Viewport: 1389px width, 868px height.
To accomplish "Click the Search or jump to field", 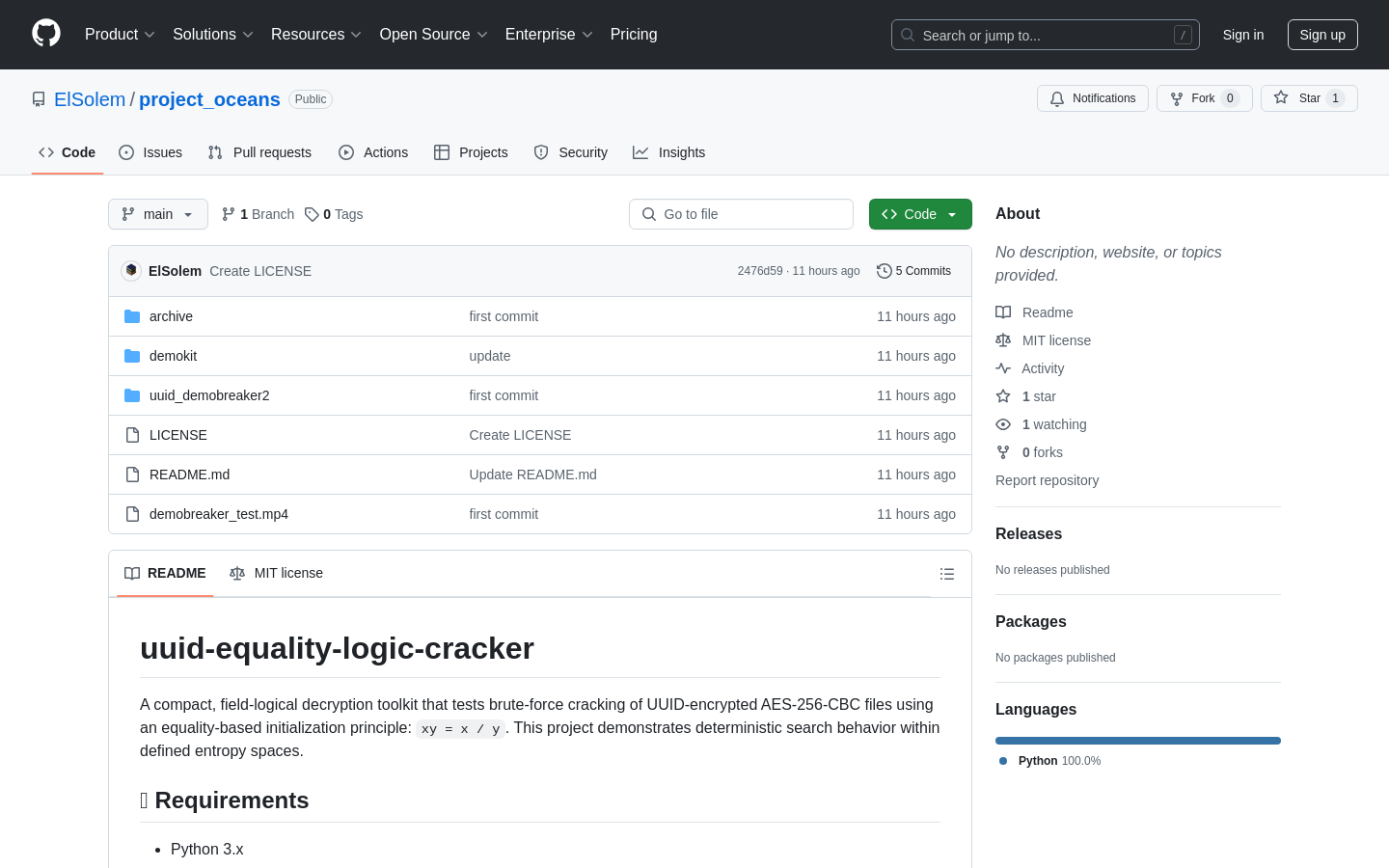I will point(1046,35).
